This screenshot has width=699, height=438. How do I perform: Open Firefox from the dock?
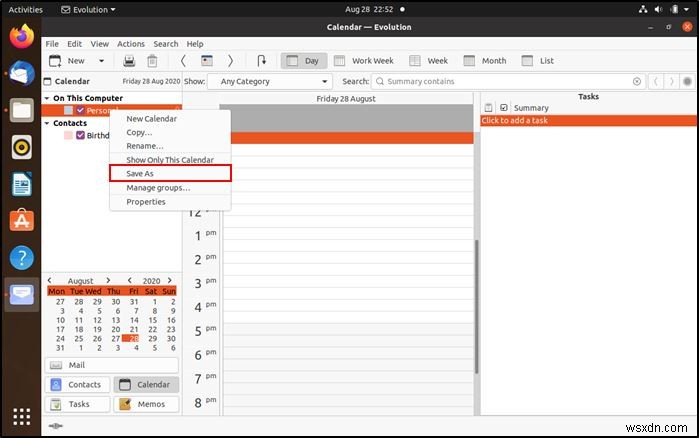(21, 37)
